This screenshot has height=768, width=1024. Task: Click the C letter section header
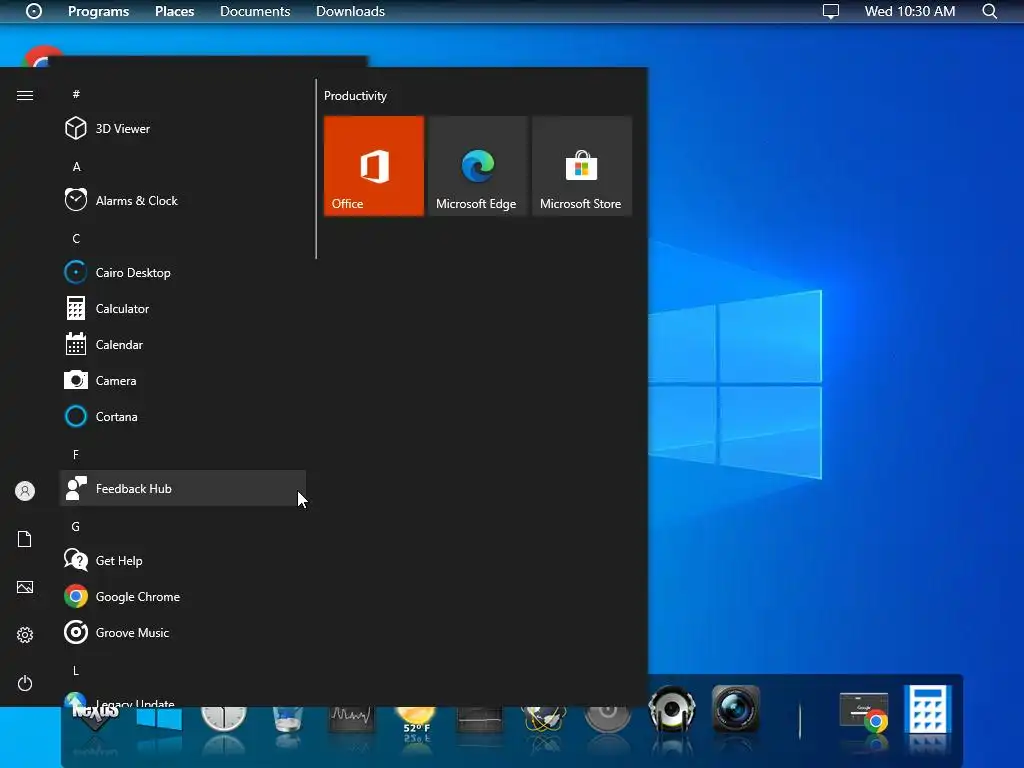76,238
